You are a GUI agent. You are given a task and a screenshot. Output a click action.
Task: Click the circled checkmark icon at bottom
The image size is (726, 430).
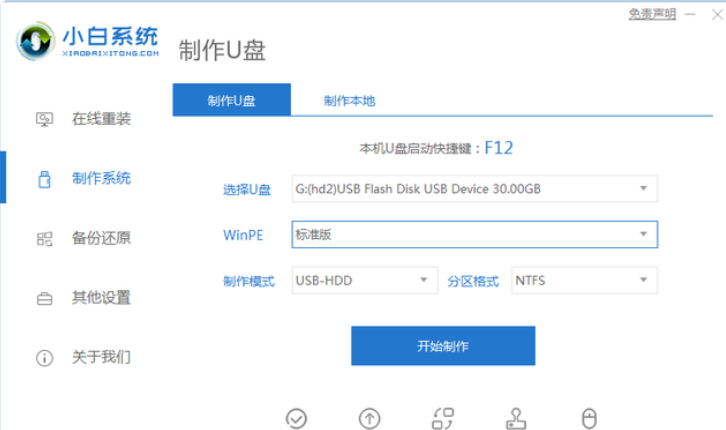coord(296,418)
